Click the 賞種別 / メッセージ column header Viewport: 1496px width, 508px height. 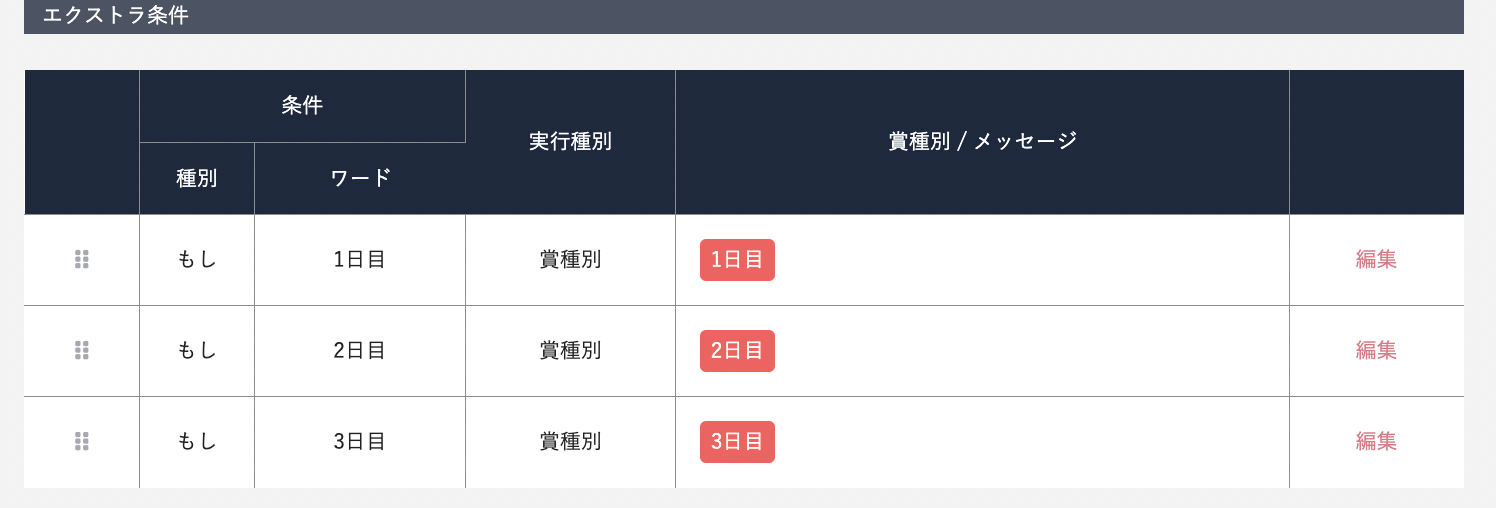click(982, 142)
